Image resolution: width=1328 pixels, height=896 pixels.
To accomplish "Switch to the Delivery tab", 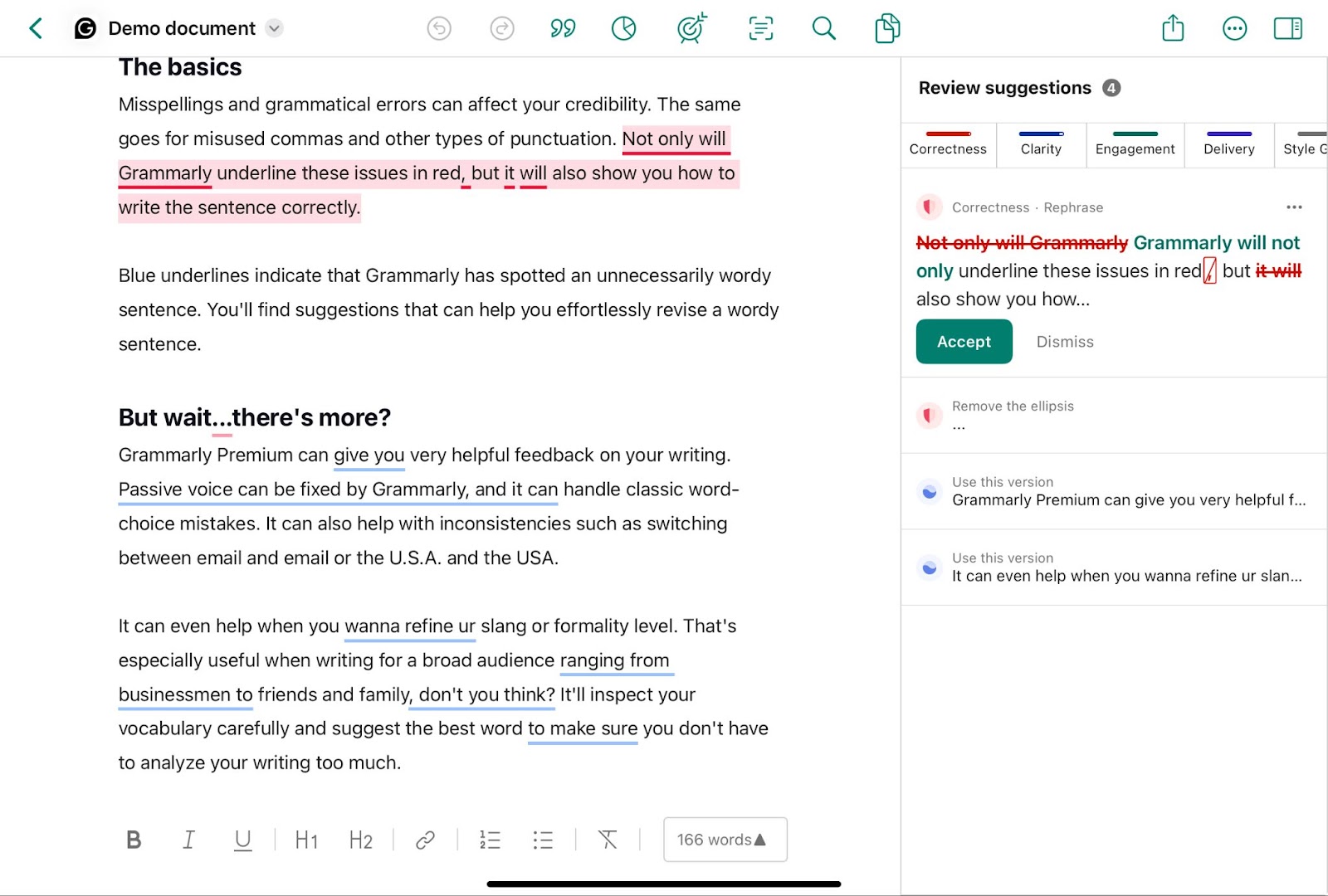I will tap(1229, 144).
